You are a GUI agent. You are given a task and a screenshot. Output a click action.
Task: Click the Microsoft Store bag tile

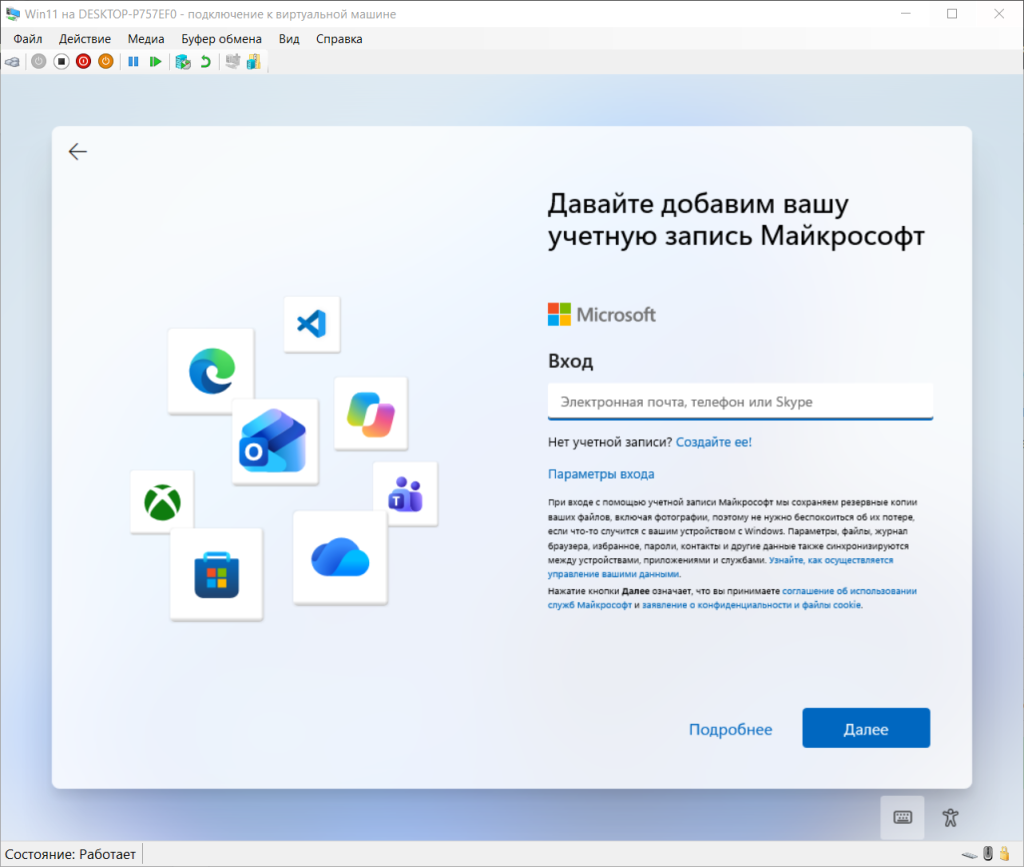217,575
